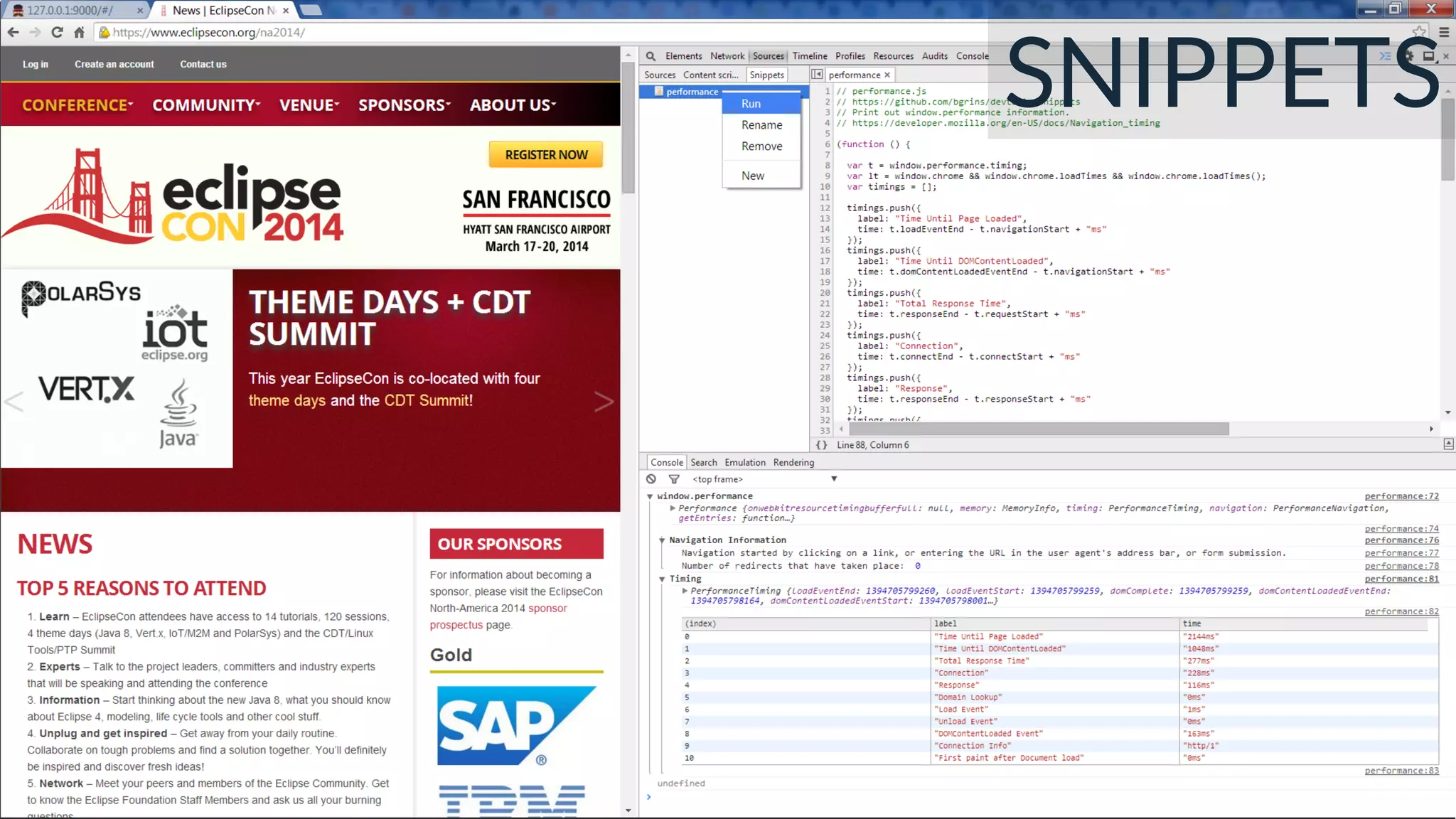This screenshot has width=1456, height=819.
Task: Expand the PerformanceTiming object
Action: tap(685, 591)
